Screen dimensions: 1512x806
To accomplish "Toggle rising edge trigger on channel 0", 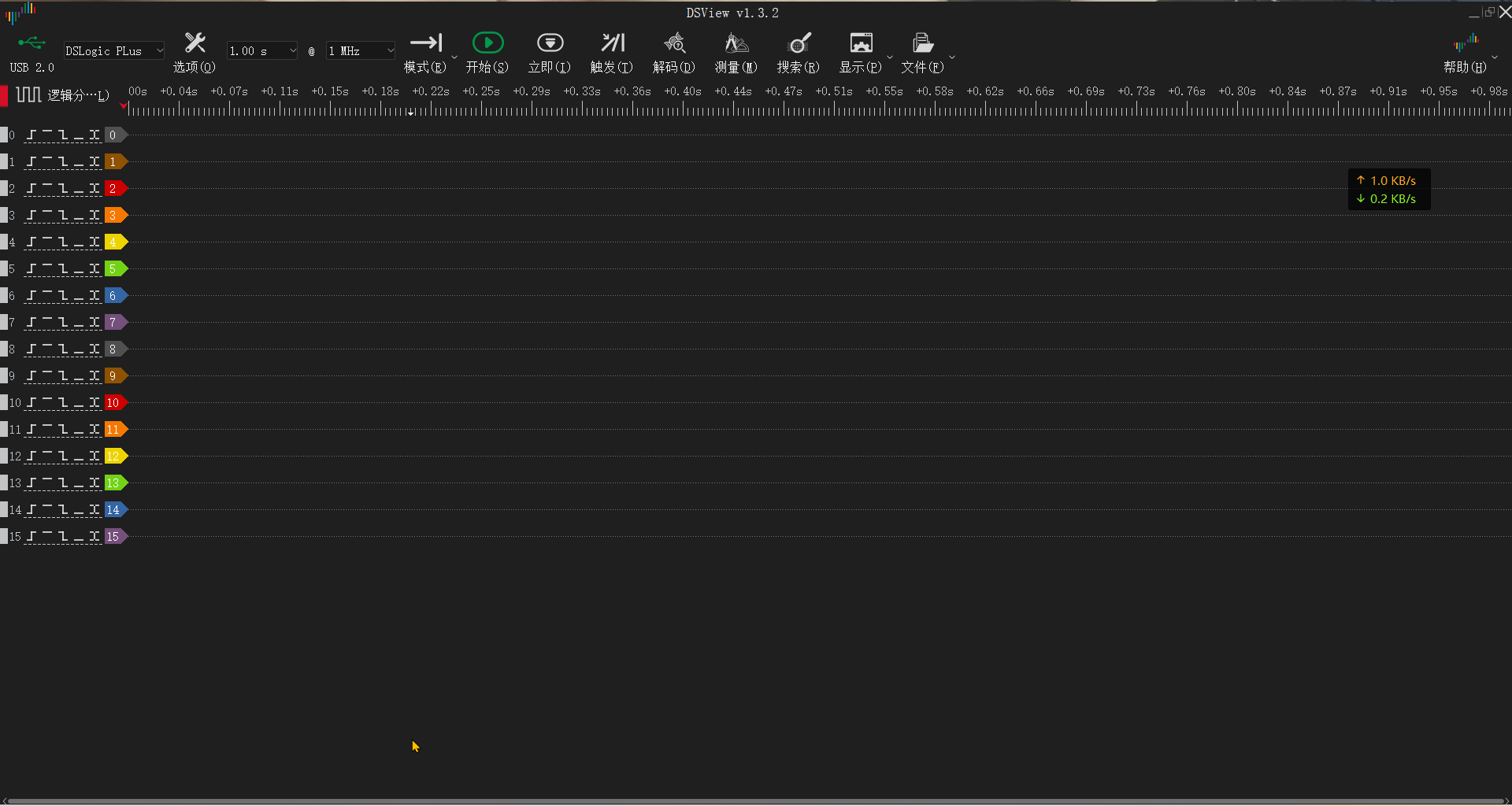I will 31,135.
